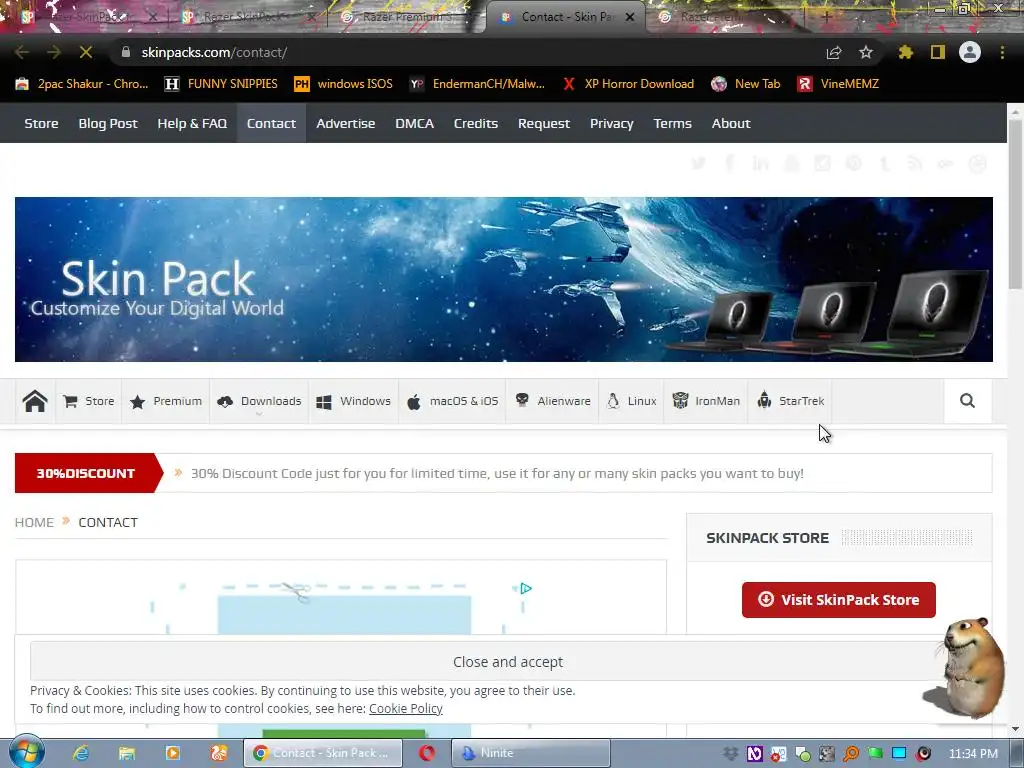Launch Internet Explorer from the taskbar
Image resolution: width=1024 pixels, height=768 pixels.
coord(80,753)
